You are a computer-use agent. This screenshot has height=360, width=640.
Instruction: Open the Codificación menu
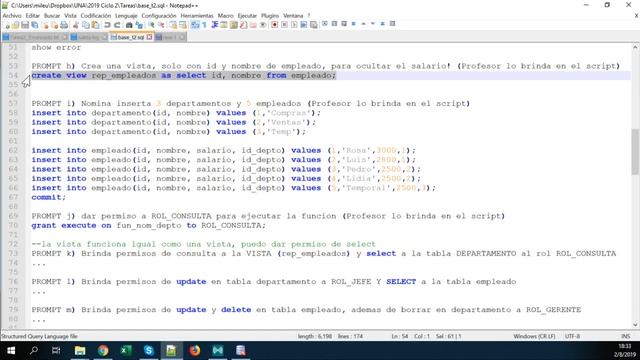click(x=96, y=16)
